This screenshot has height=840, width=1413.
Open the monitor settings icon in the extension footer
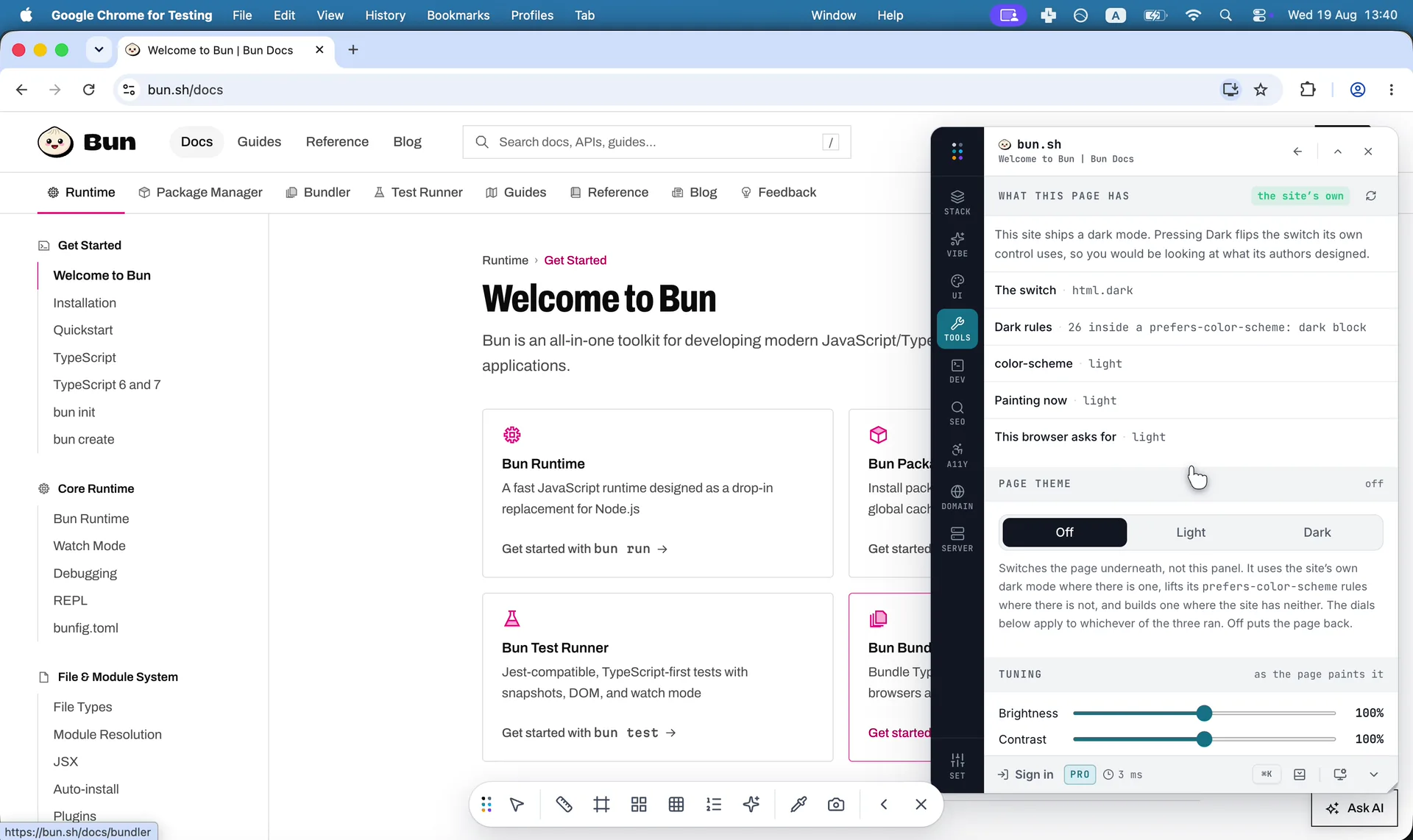[1340, 775]
